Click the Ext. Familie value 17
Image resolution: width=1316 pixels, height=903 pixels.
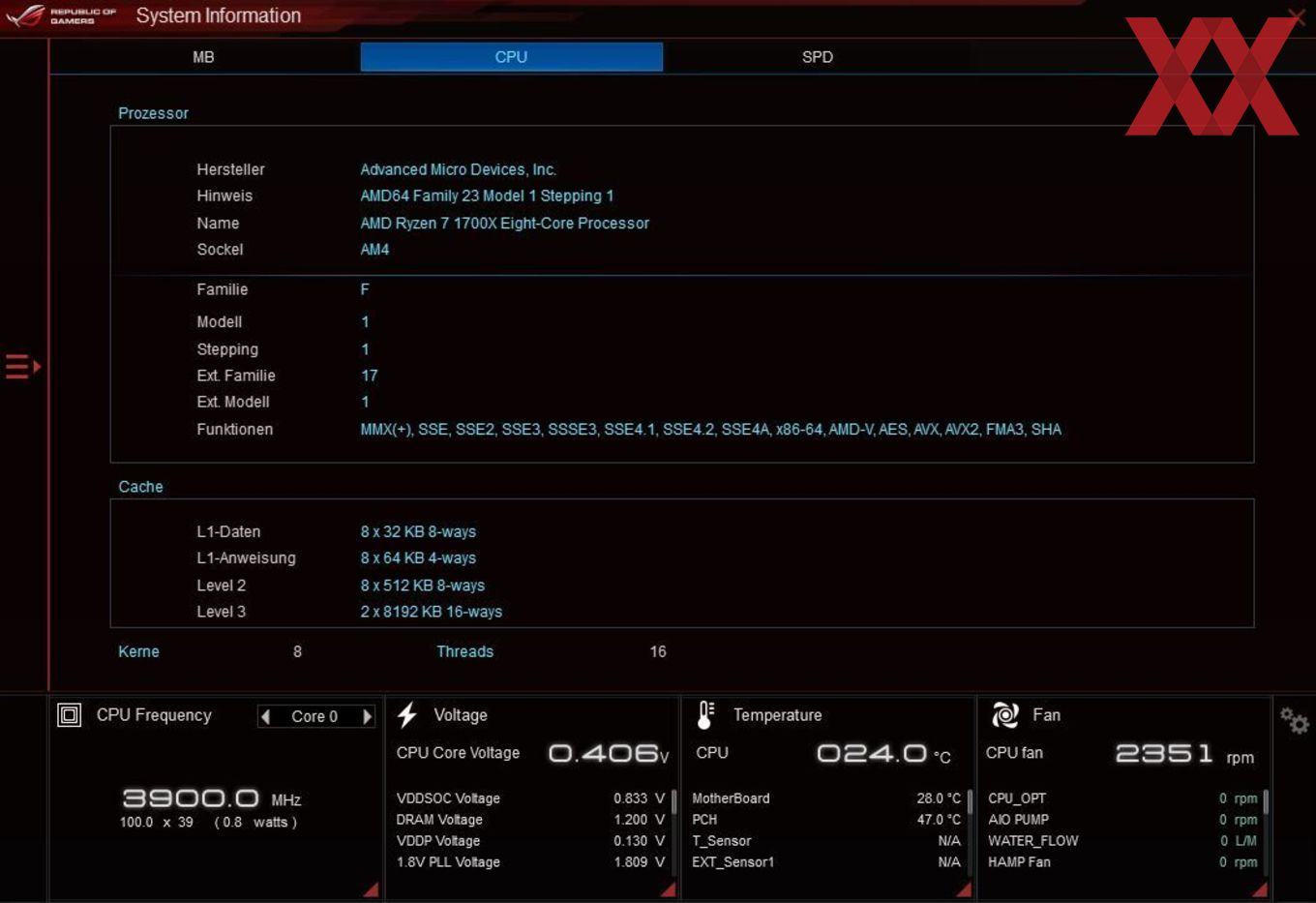[x=370, y=376]
